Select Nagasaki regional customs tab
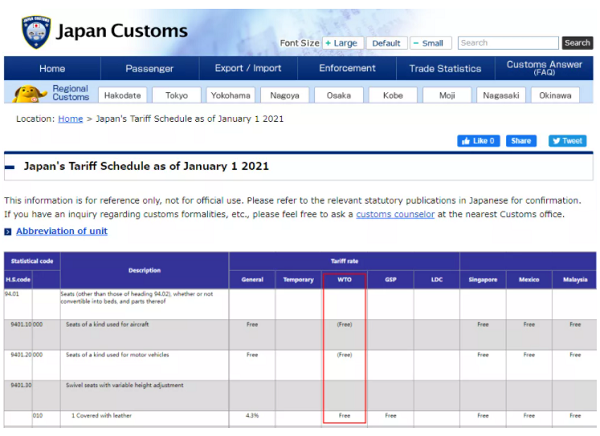 pyautogui.click(x=501, y=95)
